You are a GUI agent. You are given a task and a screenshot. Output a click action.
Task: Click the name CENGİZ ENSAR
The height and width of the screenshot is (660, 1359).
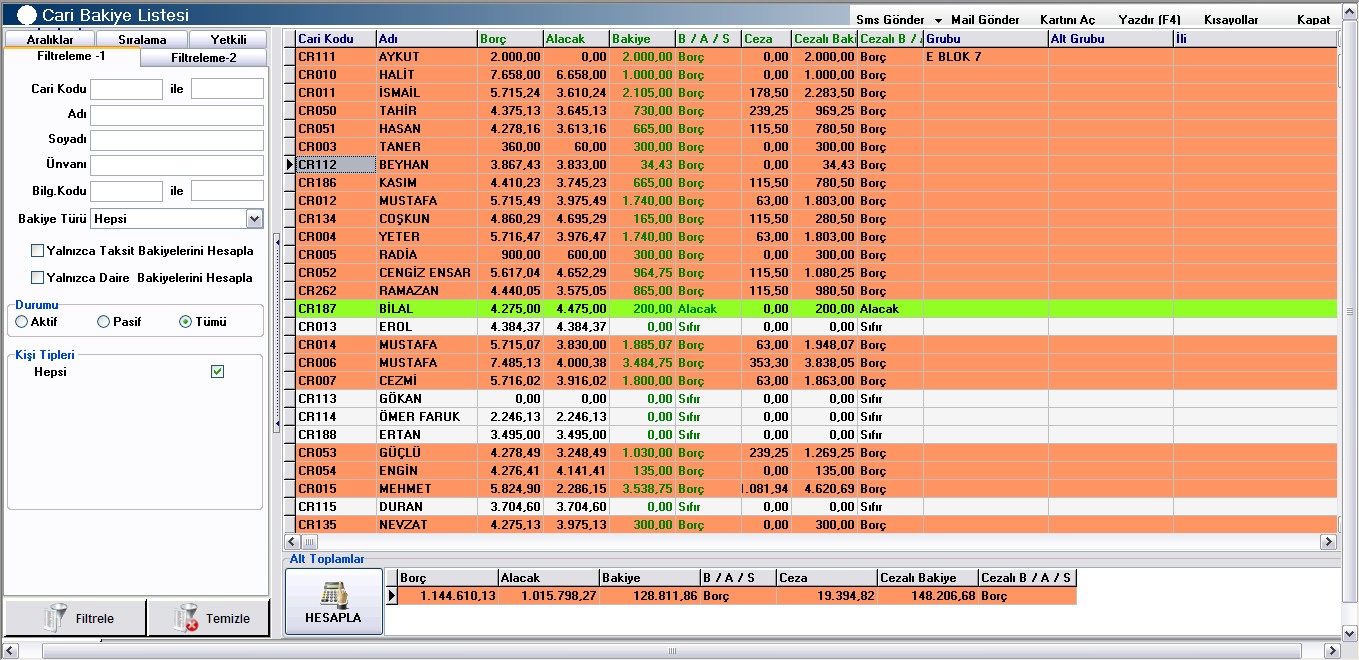click(x=425, y=273)
